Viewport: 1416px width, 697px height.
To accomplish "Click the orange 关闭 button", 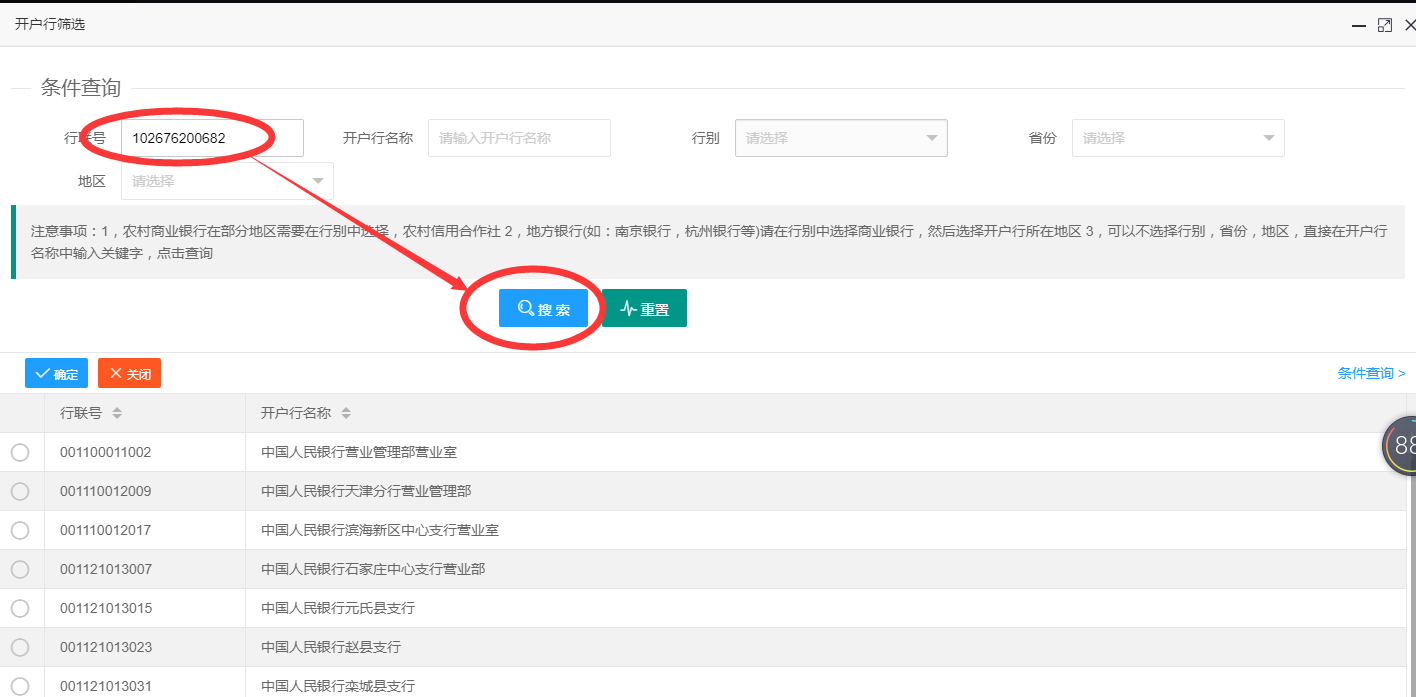I will 129,374.
